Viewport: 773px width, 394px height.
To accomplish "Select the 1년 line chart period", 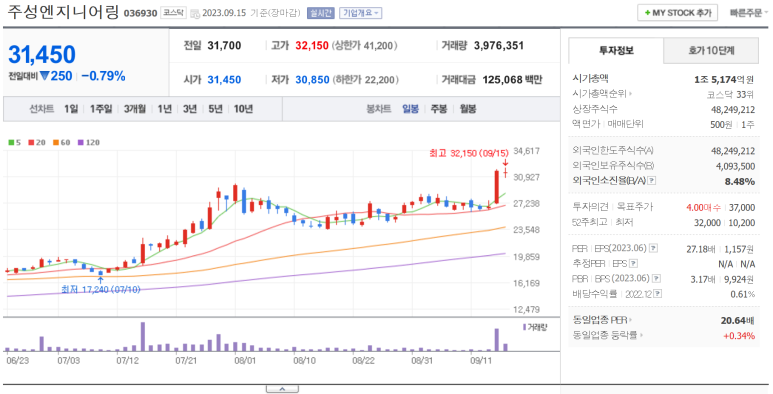I will pyautogui.click(x=165, y=109).
